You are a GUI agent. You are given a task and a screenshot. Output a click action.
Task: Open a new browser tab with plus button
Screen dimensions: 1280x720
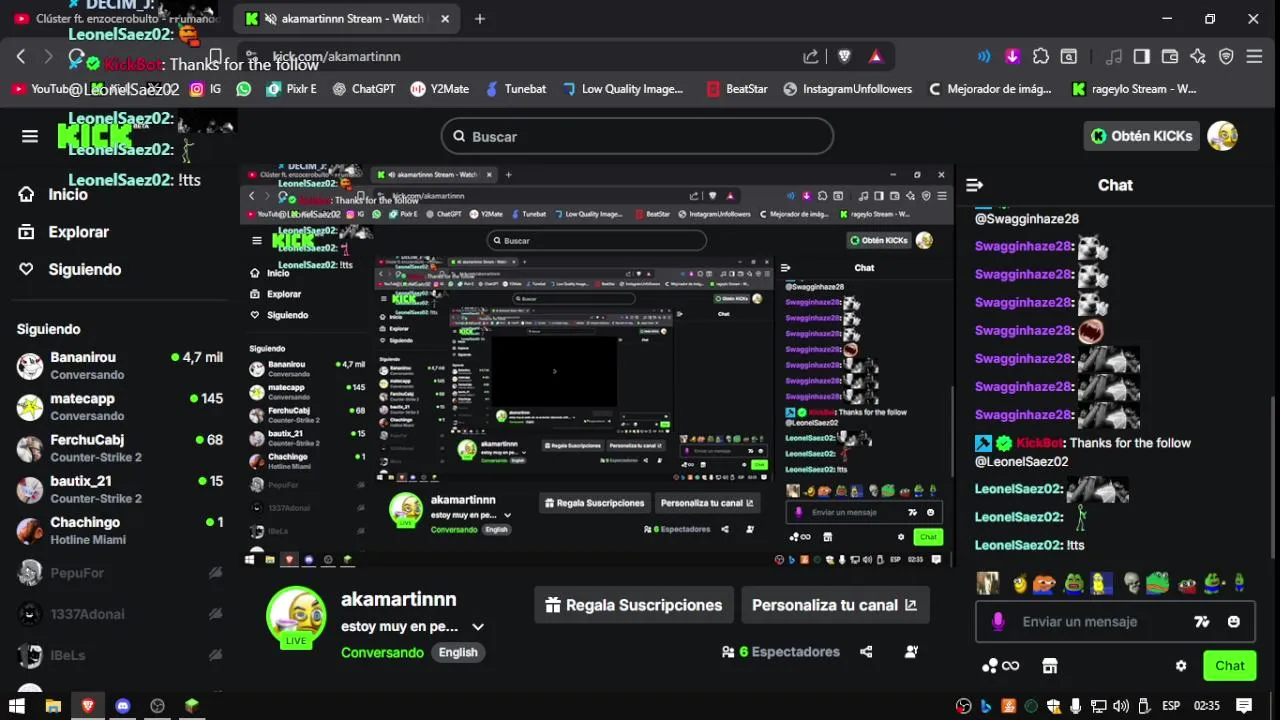coord(480,18)
